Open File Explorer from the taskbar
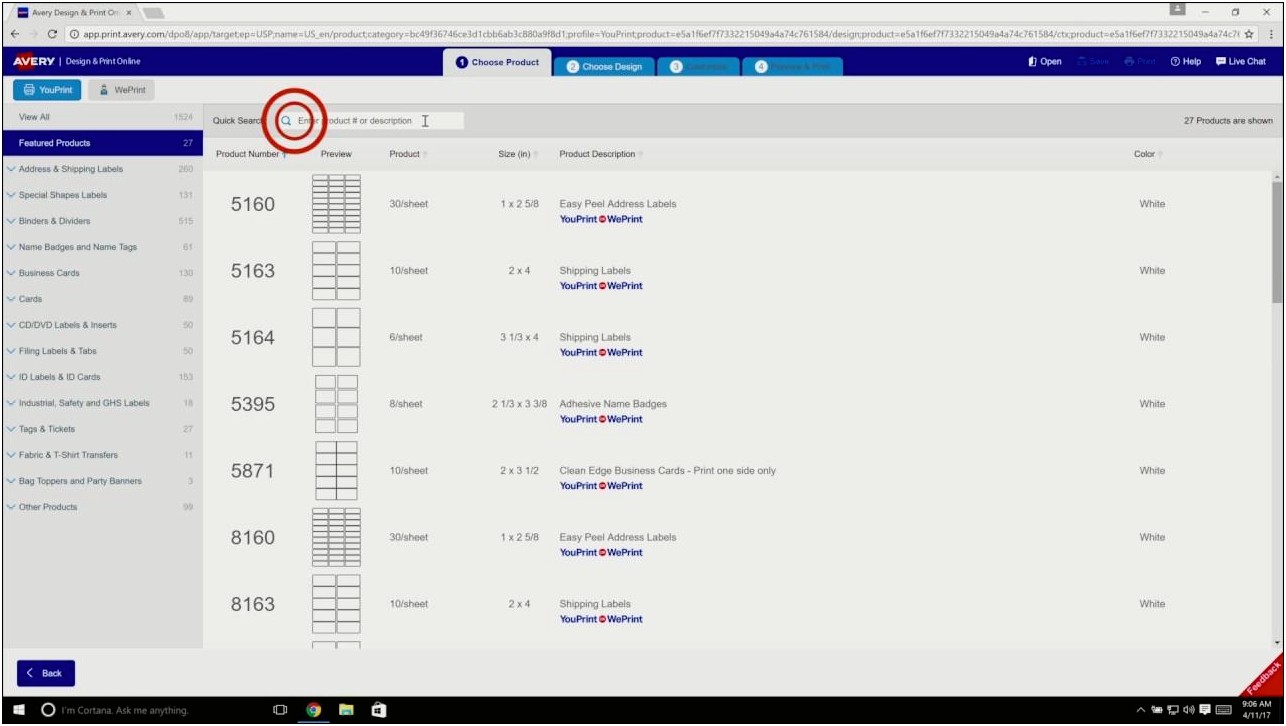The image size is (1286, 726). pyautogui.click(x=346, y=710)
